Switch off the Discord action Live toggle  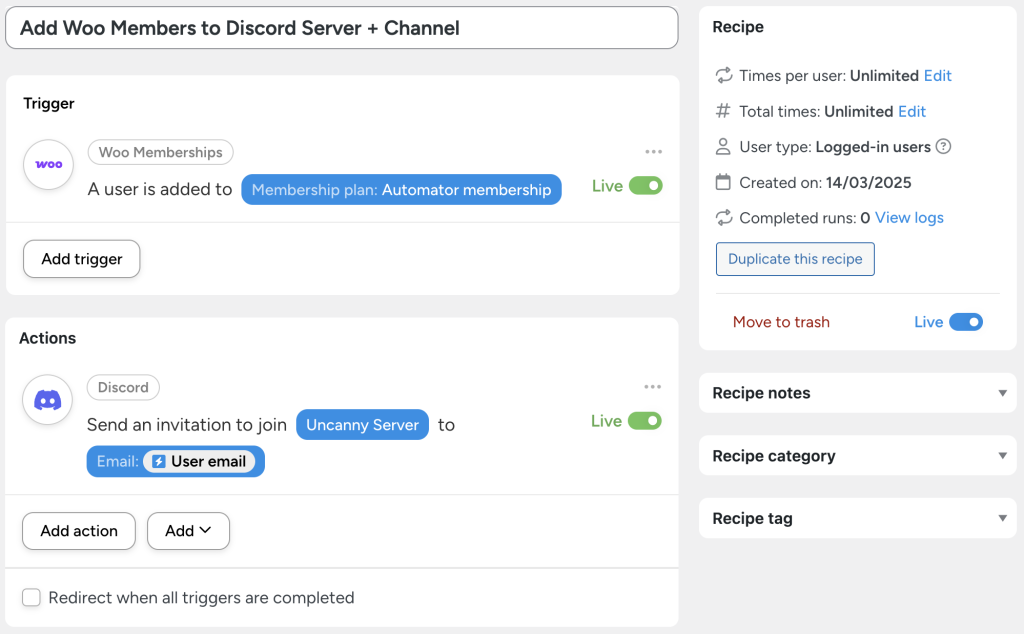[644, 421]
